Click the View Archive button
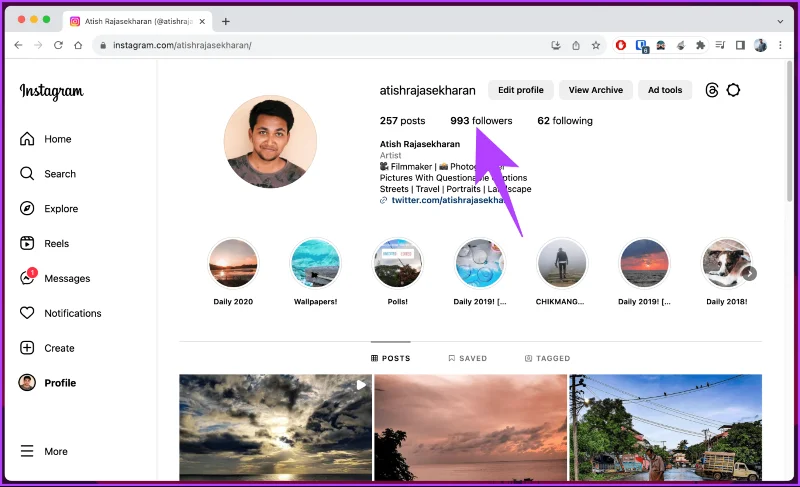800x487 pixels. [595, 90]
